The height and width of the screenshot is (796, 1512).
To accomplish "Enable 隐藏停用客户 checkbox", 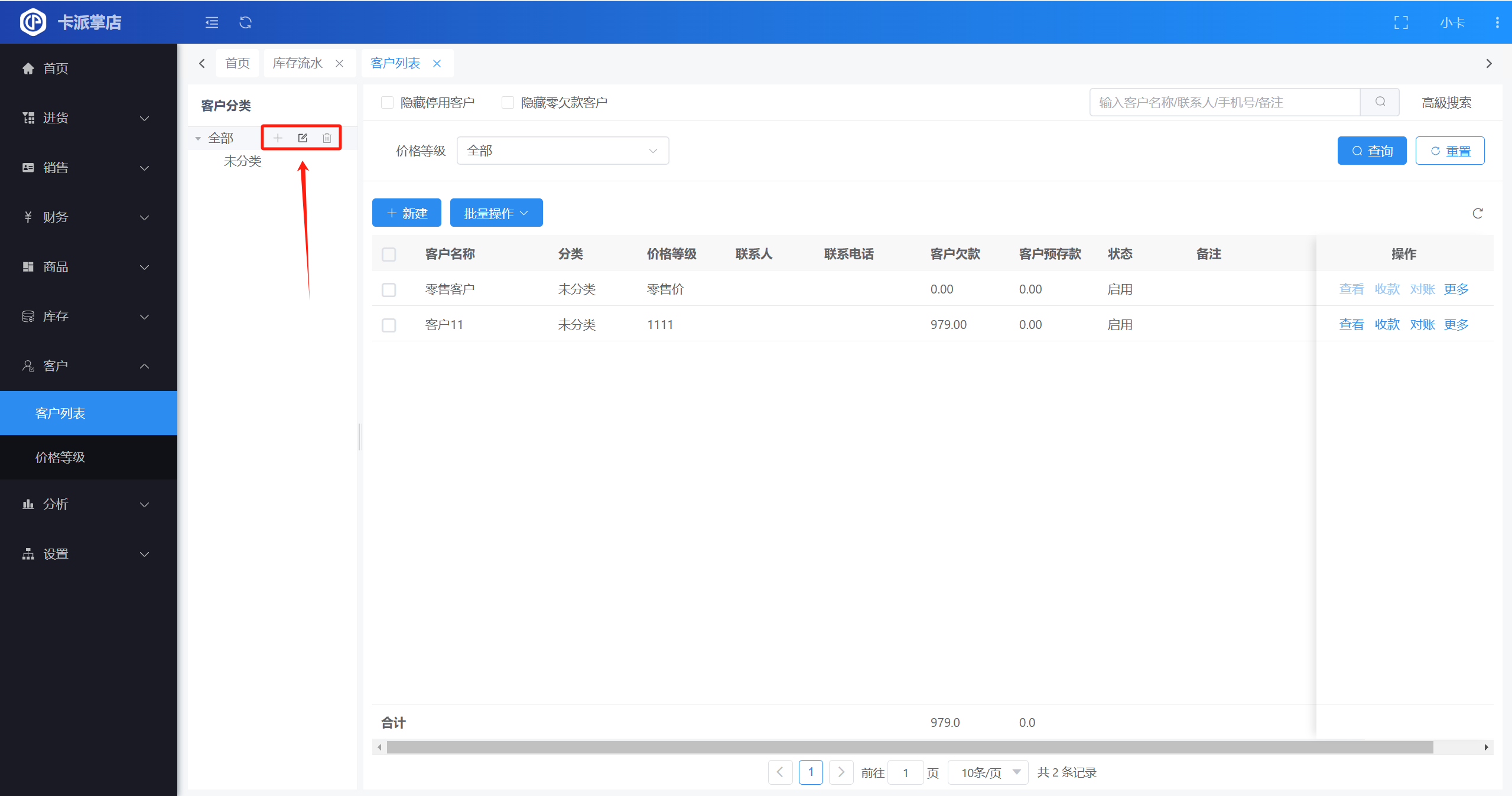I will pos(388,103).
